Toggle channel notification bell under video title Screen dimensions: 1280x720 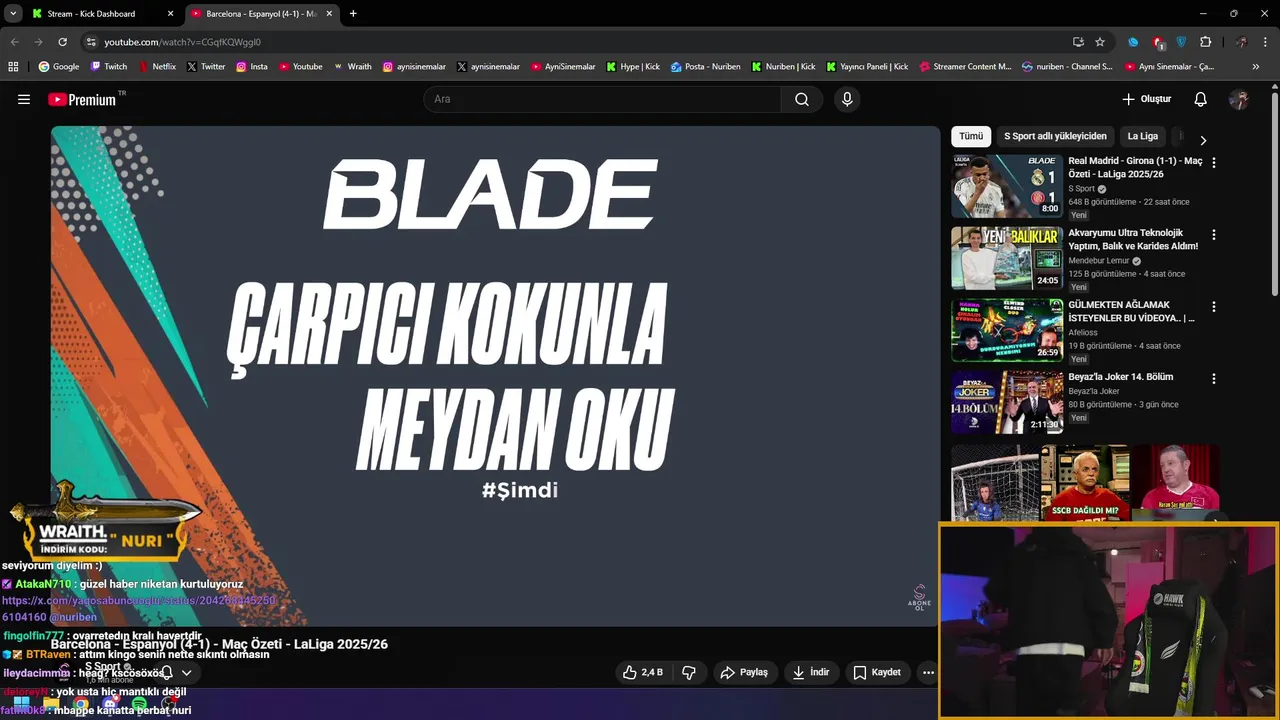point(167,673)
